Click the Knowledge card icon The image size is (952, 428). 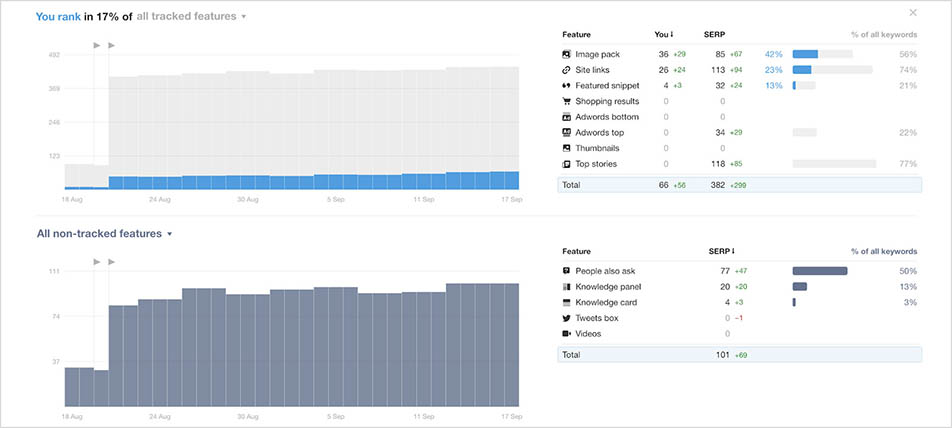(x=566, y=302)
